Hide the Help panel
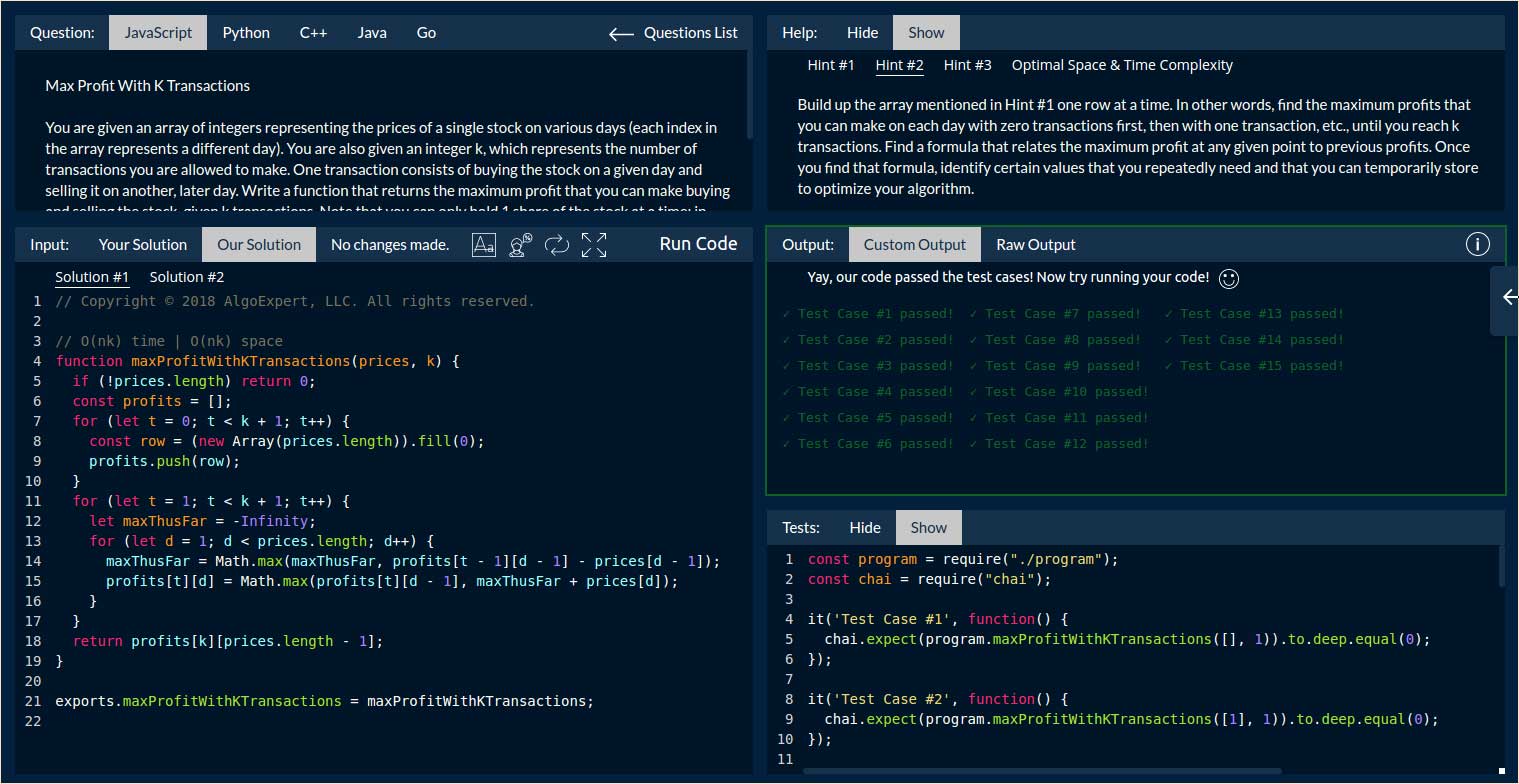Screen dimensions: 1519x784 click(862, 33)
